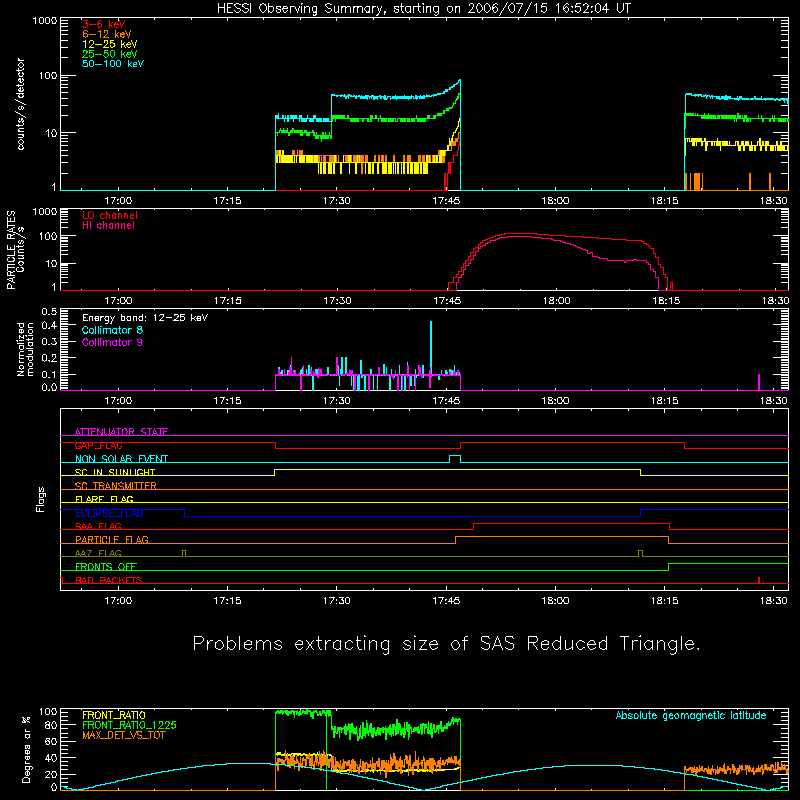The image size is (800, 800).
Task: Select the BAD_PACKETS flag label
Action: point(109,580)
